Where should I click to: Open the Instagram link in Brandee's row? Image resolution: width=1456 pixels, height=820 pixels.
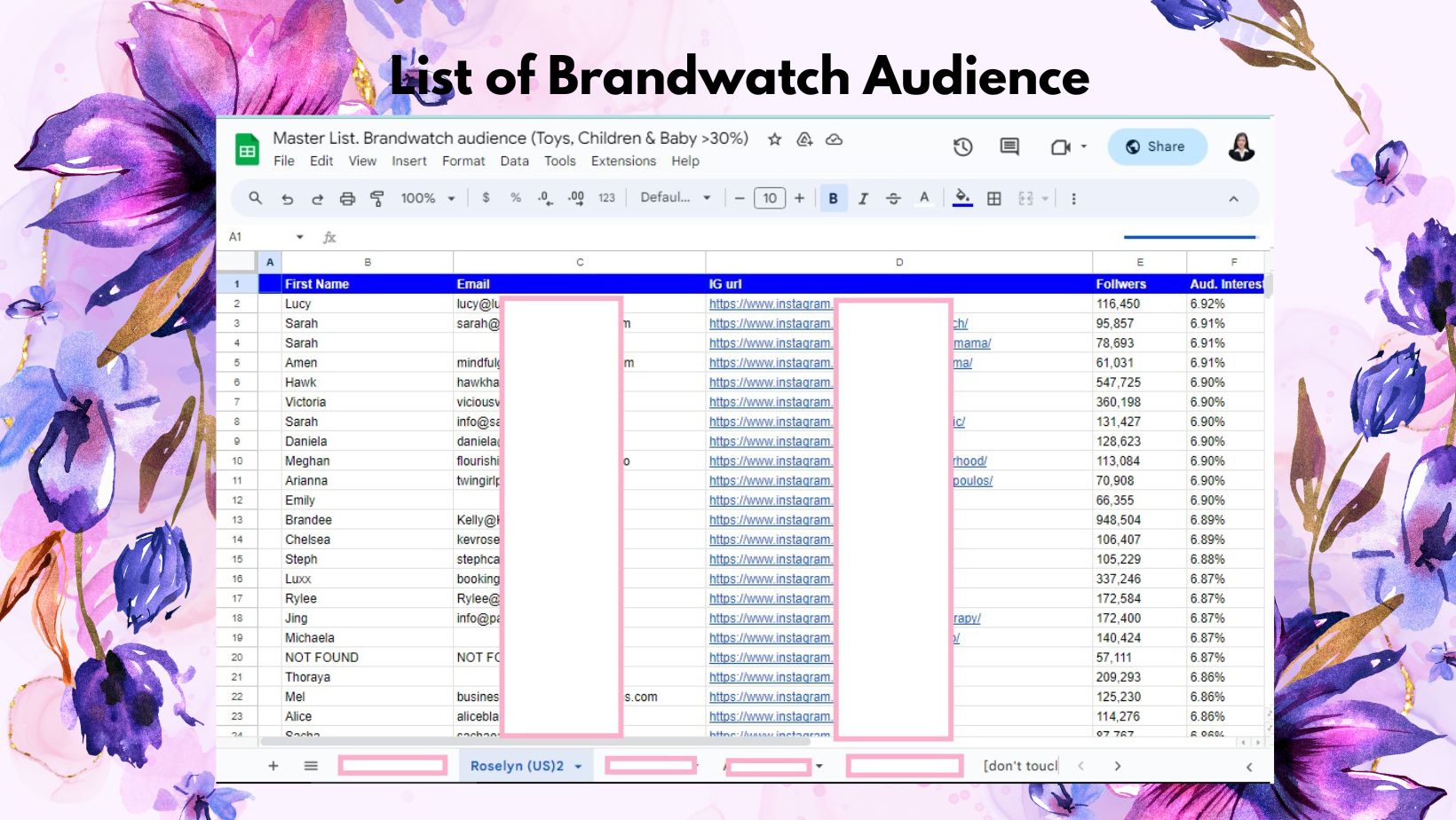[771, 520]
